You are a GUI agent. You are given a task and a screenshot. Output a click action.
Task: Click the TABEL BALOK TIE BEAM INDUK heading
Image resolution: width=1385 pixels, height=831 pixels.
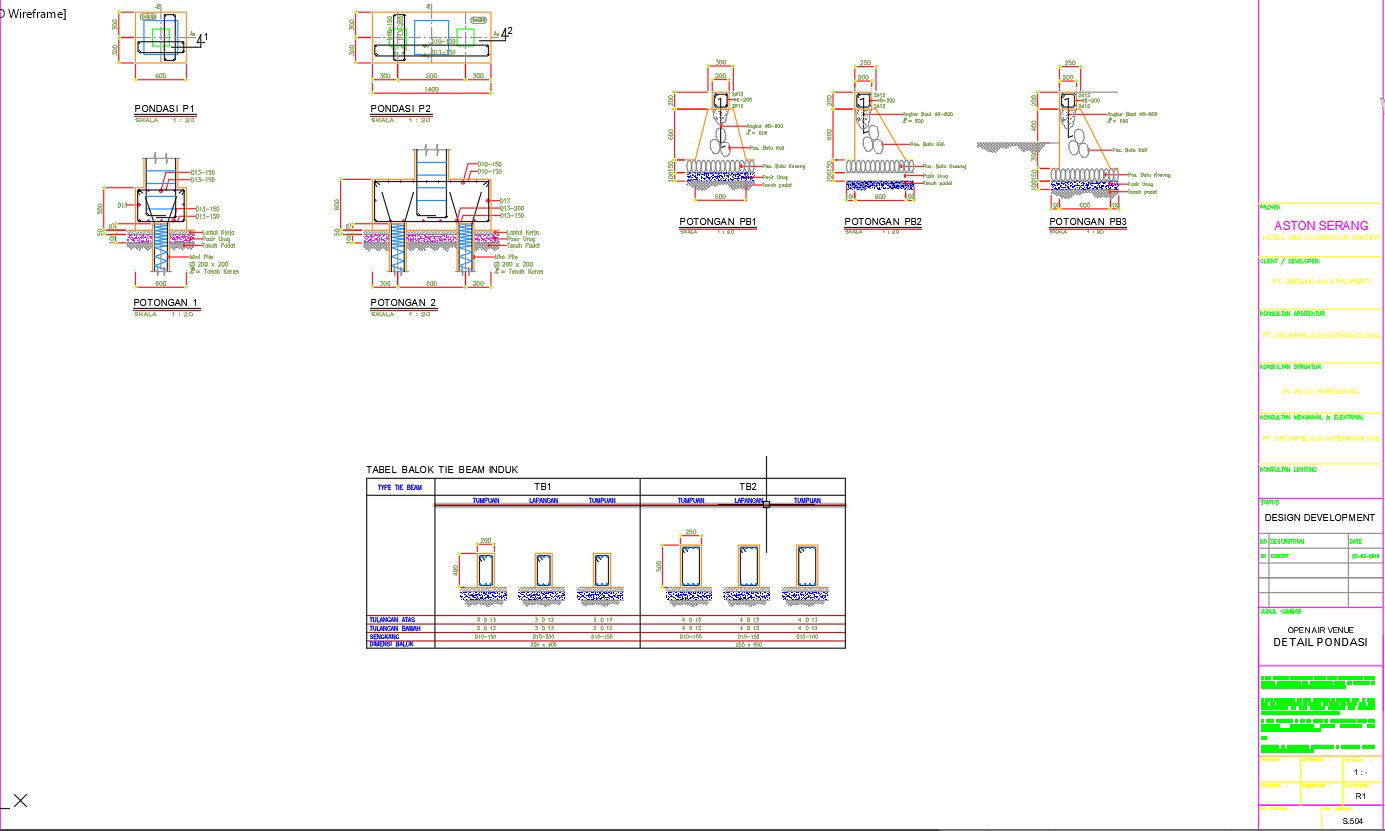(442, 470)
